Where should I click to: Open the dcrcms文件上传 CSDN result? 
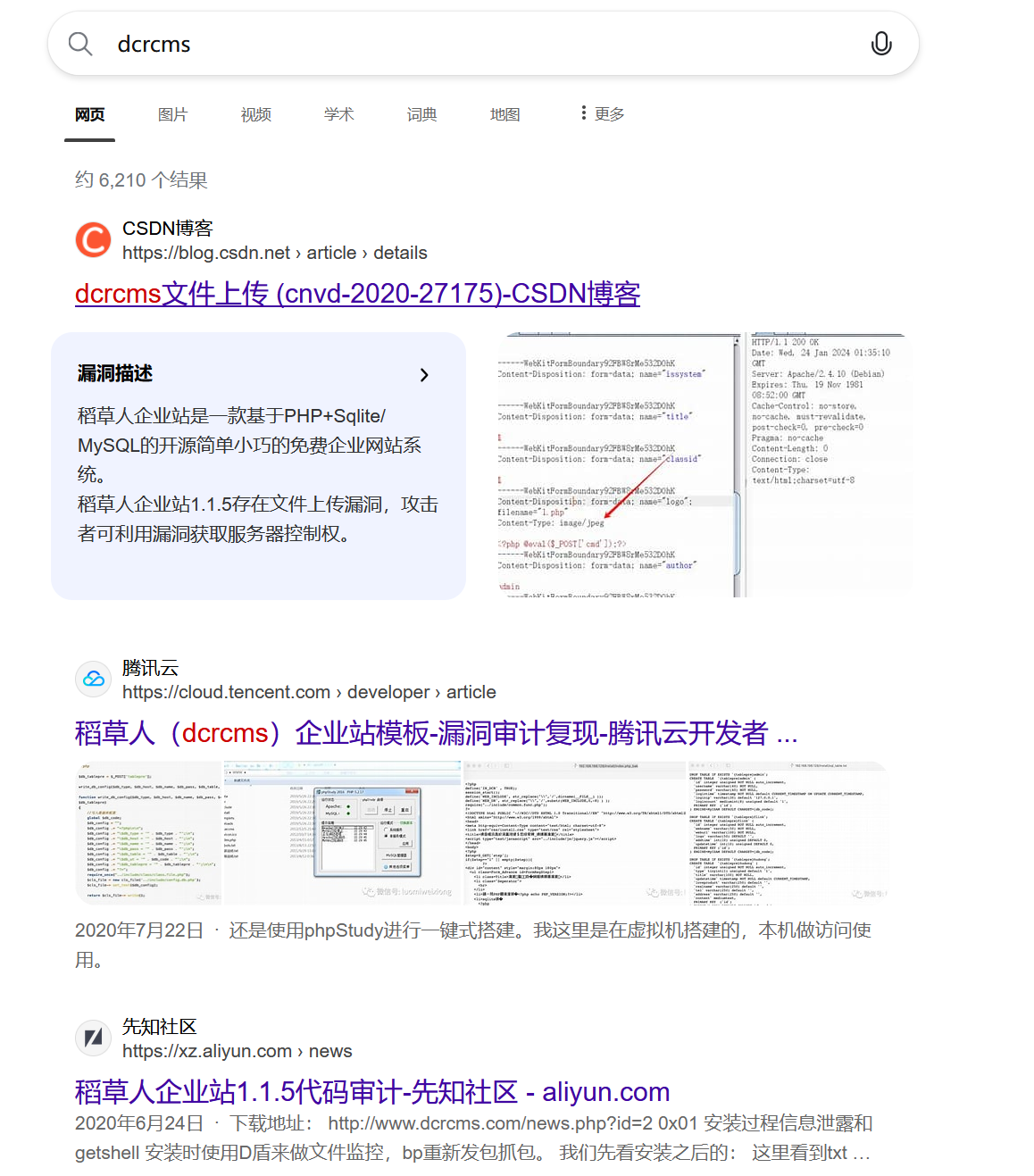click(356, 293)
